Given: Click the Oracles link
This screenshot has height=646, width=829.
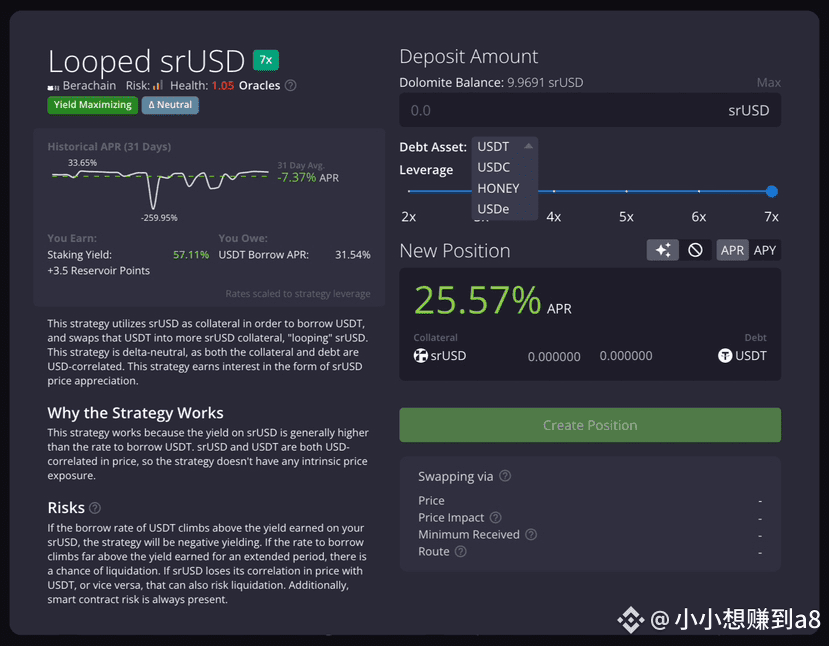Looking at the screenshot, I should pos(259,85).
